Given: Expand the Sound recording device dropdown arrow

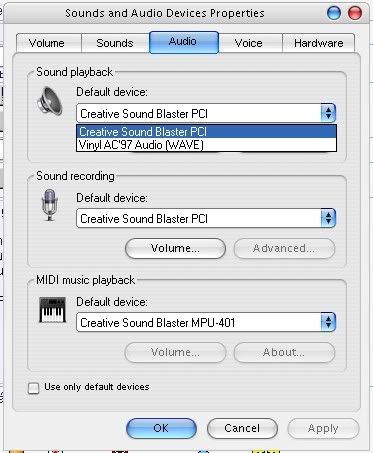Looking at the screenshot, I should tap(328, 218).
